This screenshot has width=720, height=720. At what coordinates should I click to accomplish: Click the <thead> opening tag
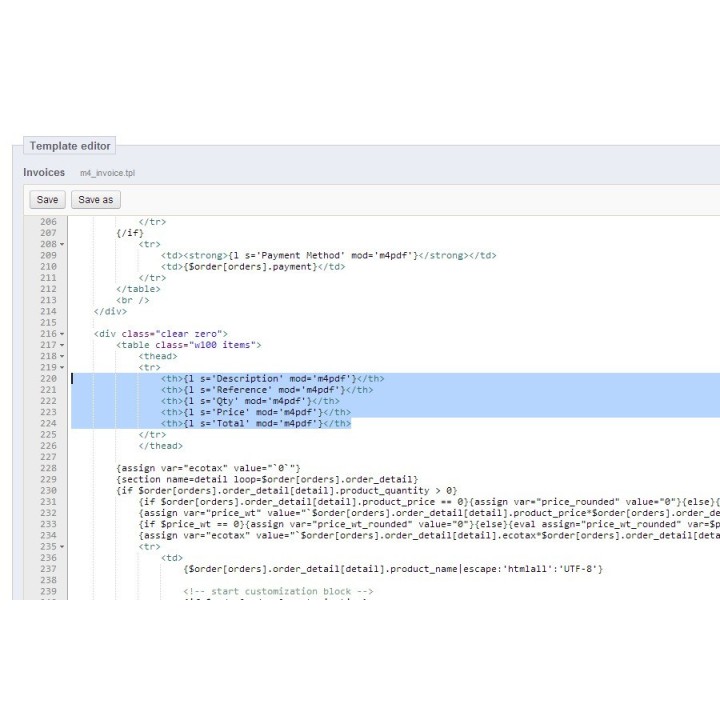pos(158,356)
